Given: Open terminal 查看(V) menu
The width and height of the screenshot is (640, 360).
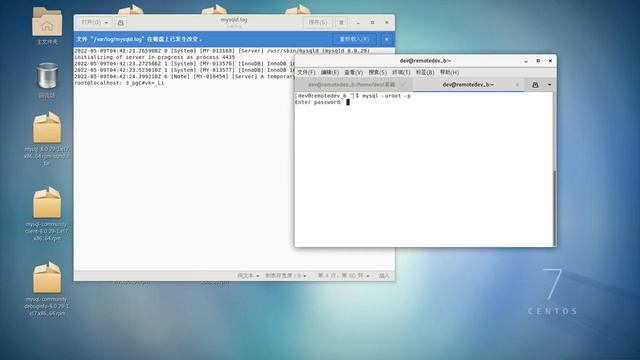Looking at the screenshot, I should [x=353, y=72].
